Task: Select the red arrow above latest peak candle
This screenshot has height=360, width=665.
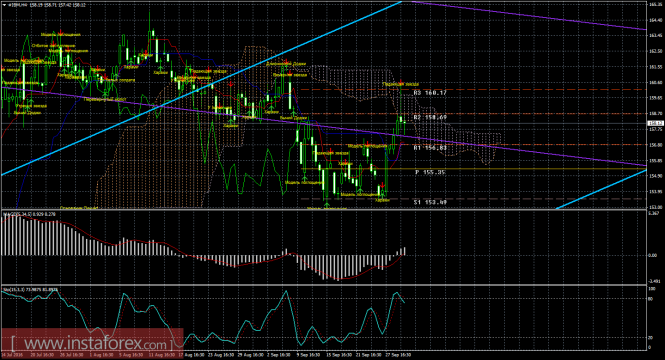Action: (x=401, y=81)
